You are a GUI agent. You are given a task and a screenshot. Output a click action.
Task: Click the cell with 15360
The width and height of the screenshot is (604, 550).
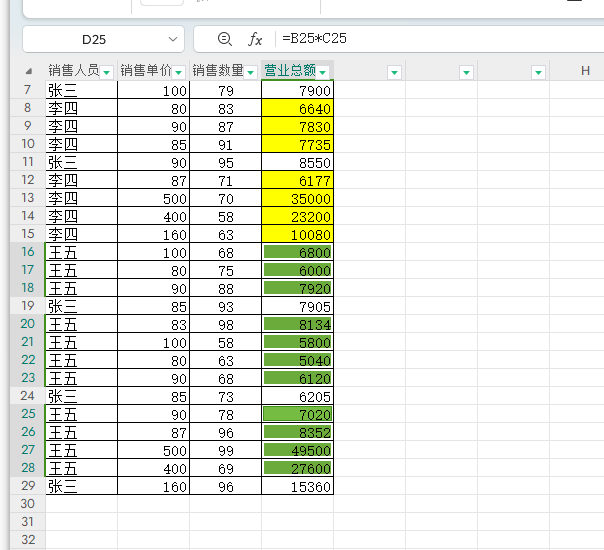pyautogui.click(x=297, y=486)
